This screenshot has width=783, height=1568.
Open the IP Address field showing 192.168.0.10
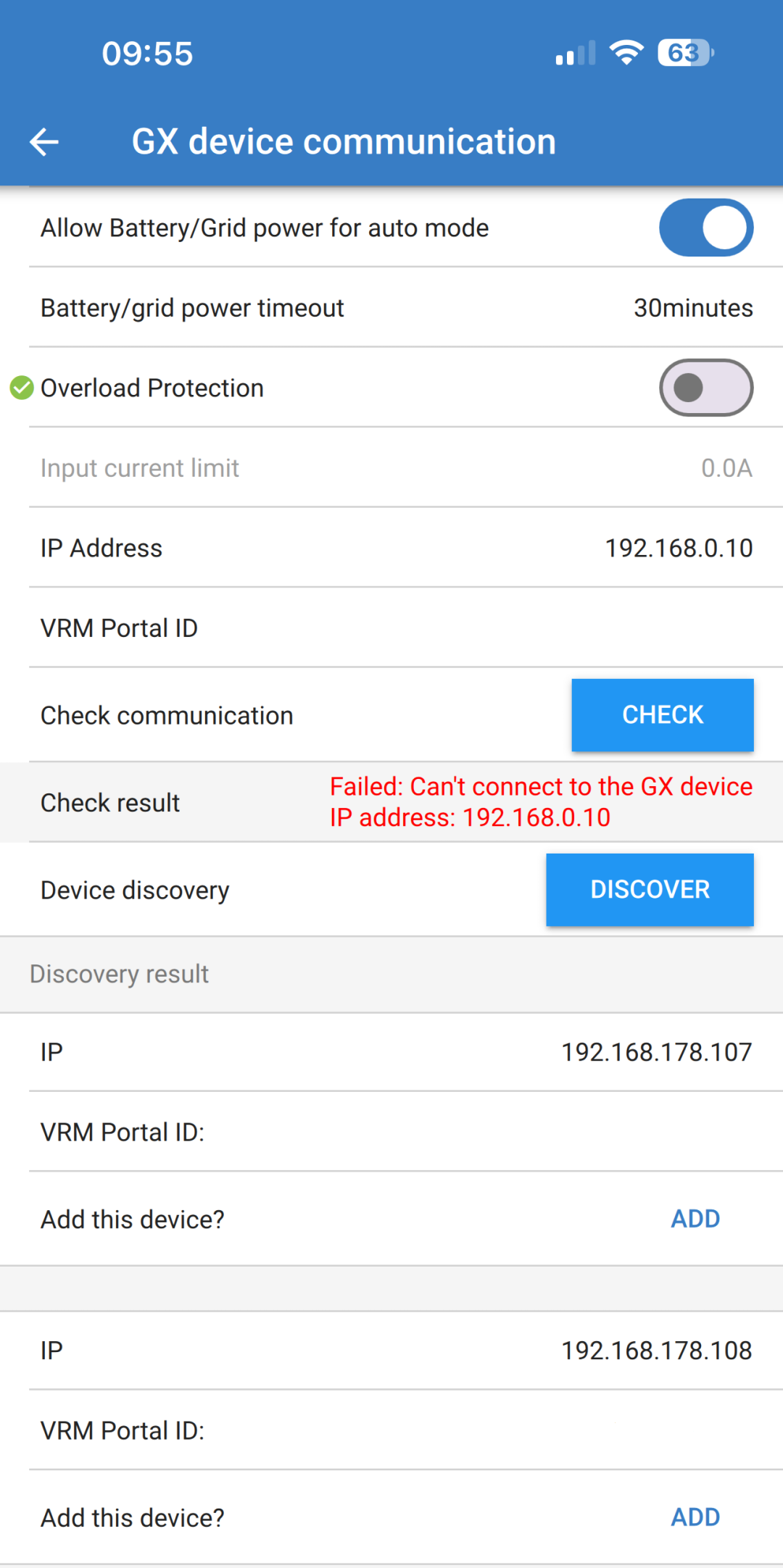(391, 547)
